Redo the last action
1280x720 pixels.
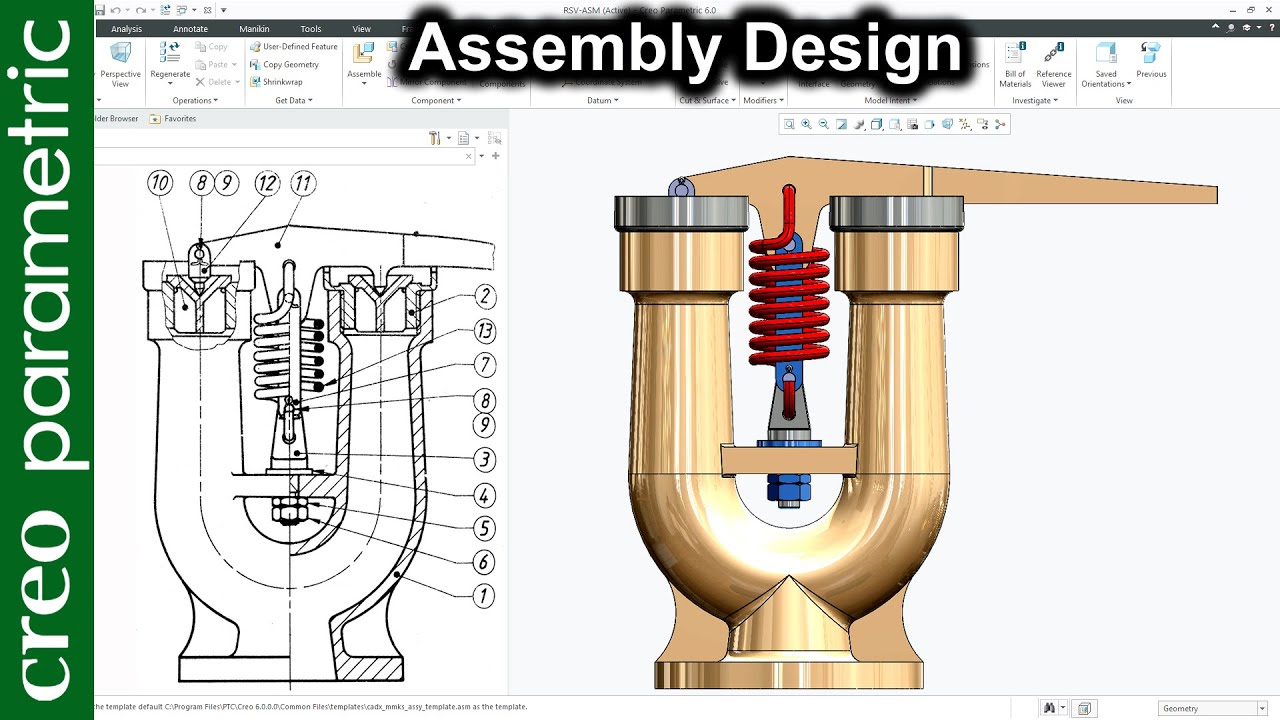tap(141, 10)
